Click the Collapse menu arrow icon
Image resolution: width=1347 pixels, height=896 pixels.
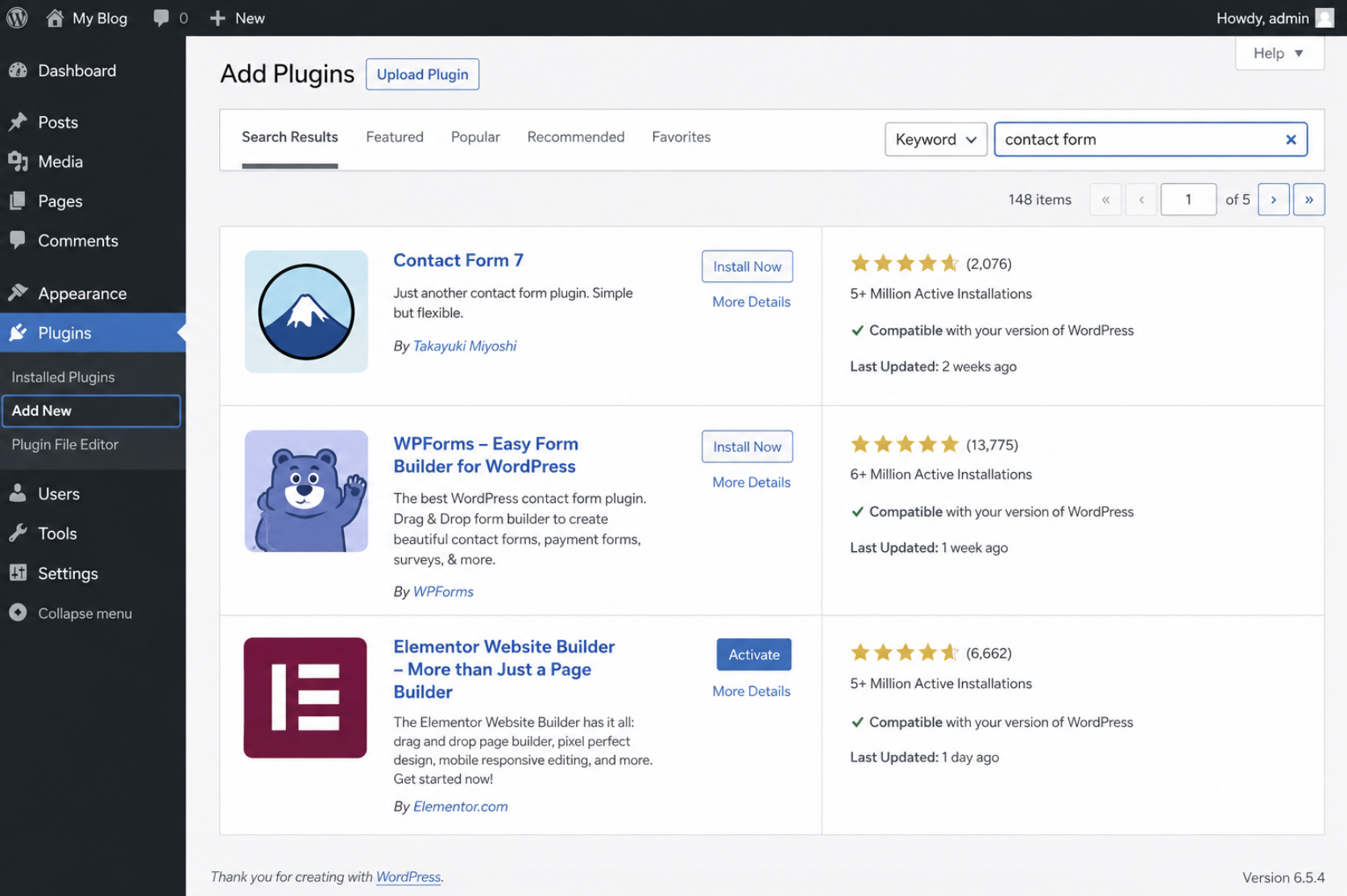[18, 613]
